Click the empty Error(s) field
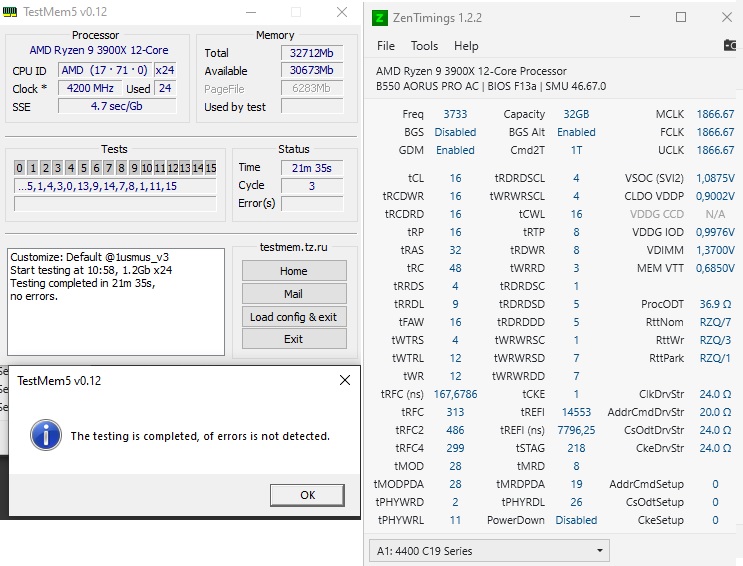Viewport: 743px width, 566px height. tap(312, 203)
